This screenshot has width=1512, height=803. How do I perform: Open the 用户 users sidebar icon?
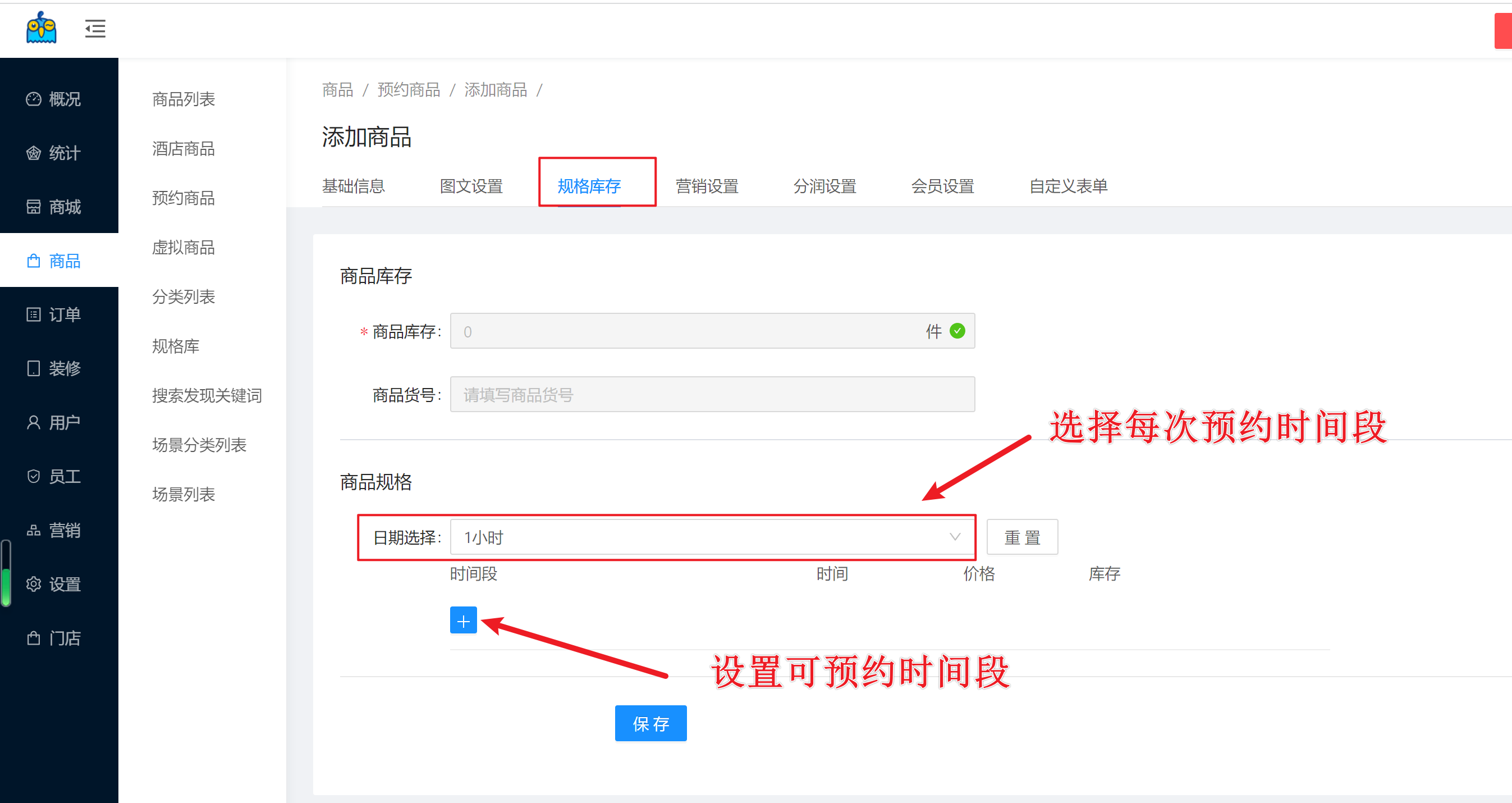pyautogui.click(x=34, y=422)
